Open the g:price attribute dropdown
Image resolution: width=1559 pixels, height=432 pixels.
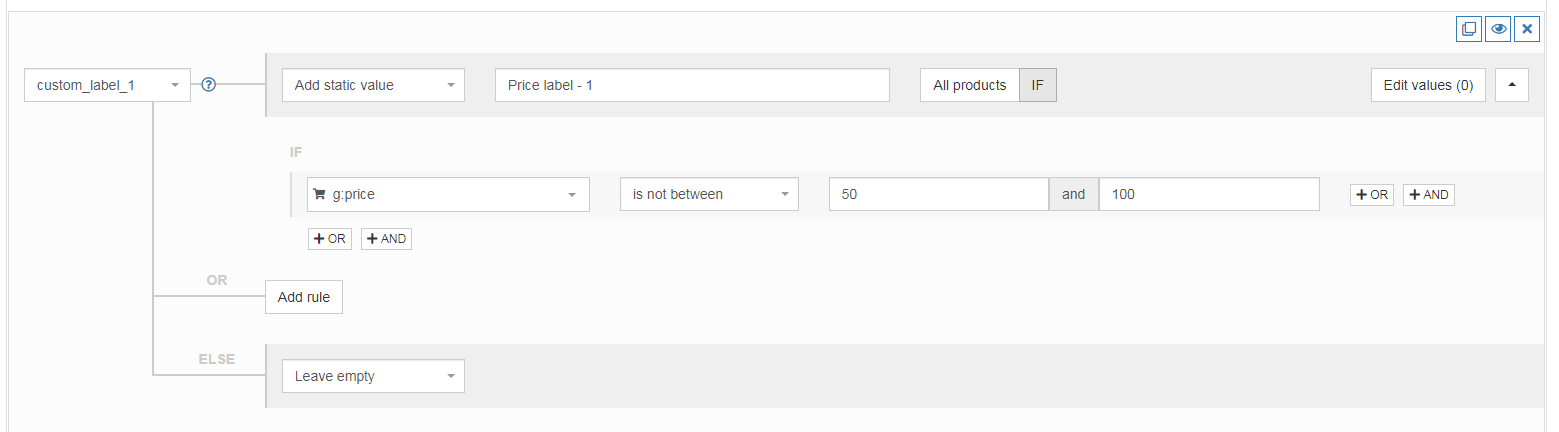click(448, 194)
